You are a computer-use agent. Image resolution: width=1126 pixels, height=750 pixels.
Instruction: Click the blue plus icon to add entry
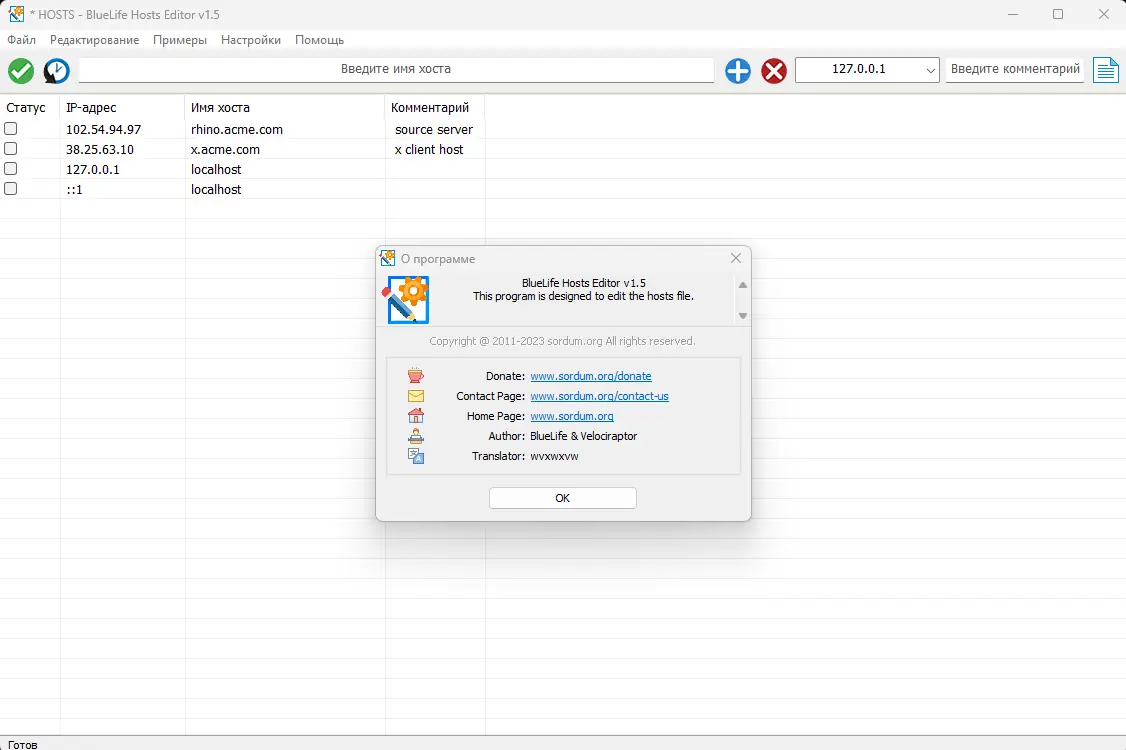click(x=737, y=71)
